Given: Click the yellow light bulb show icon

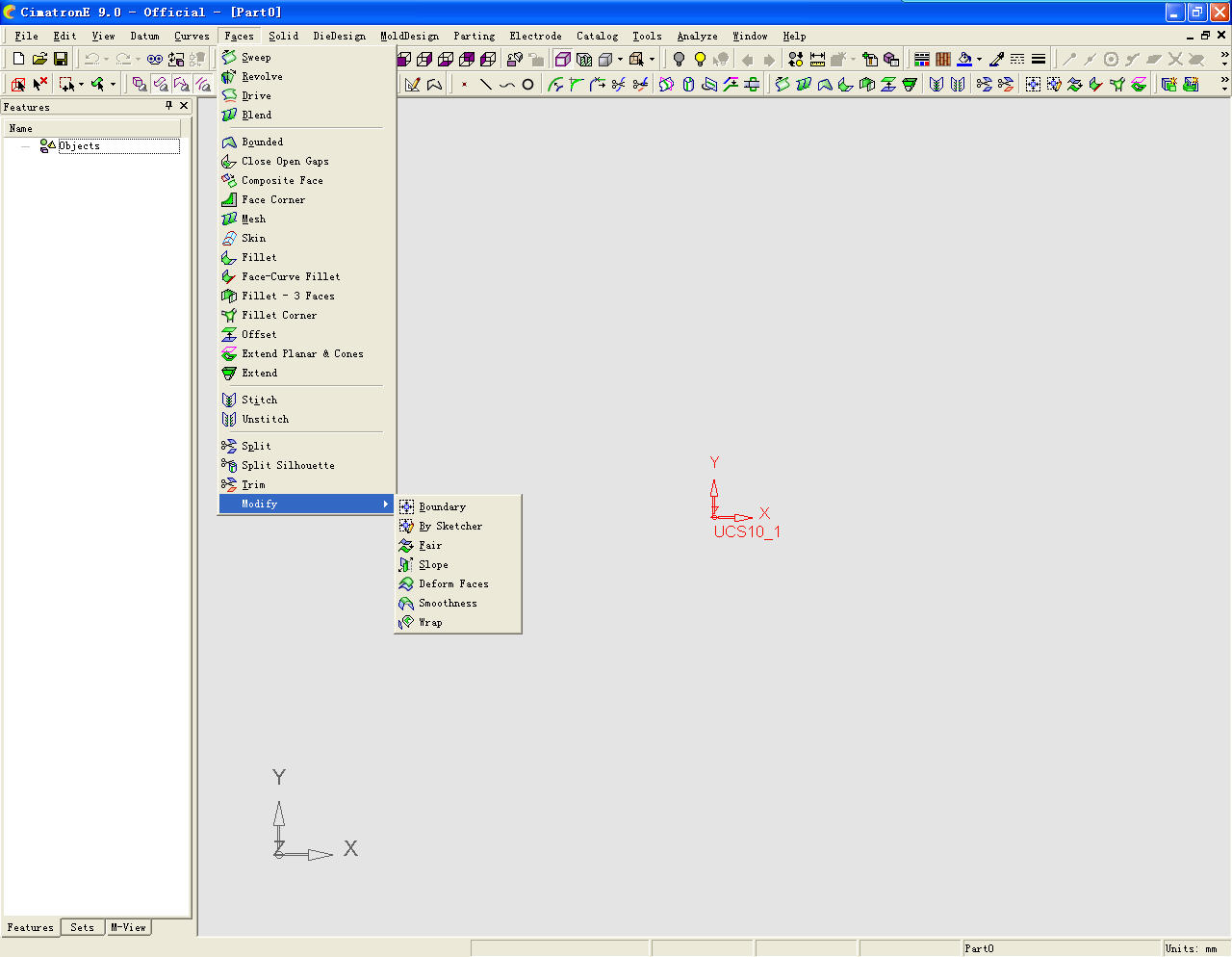Looking at the screenshot, I should click(700, 59).
